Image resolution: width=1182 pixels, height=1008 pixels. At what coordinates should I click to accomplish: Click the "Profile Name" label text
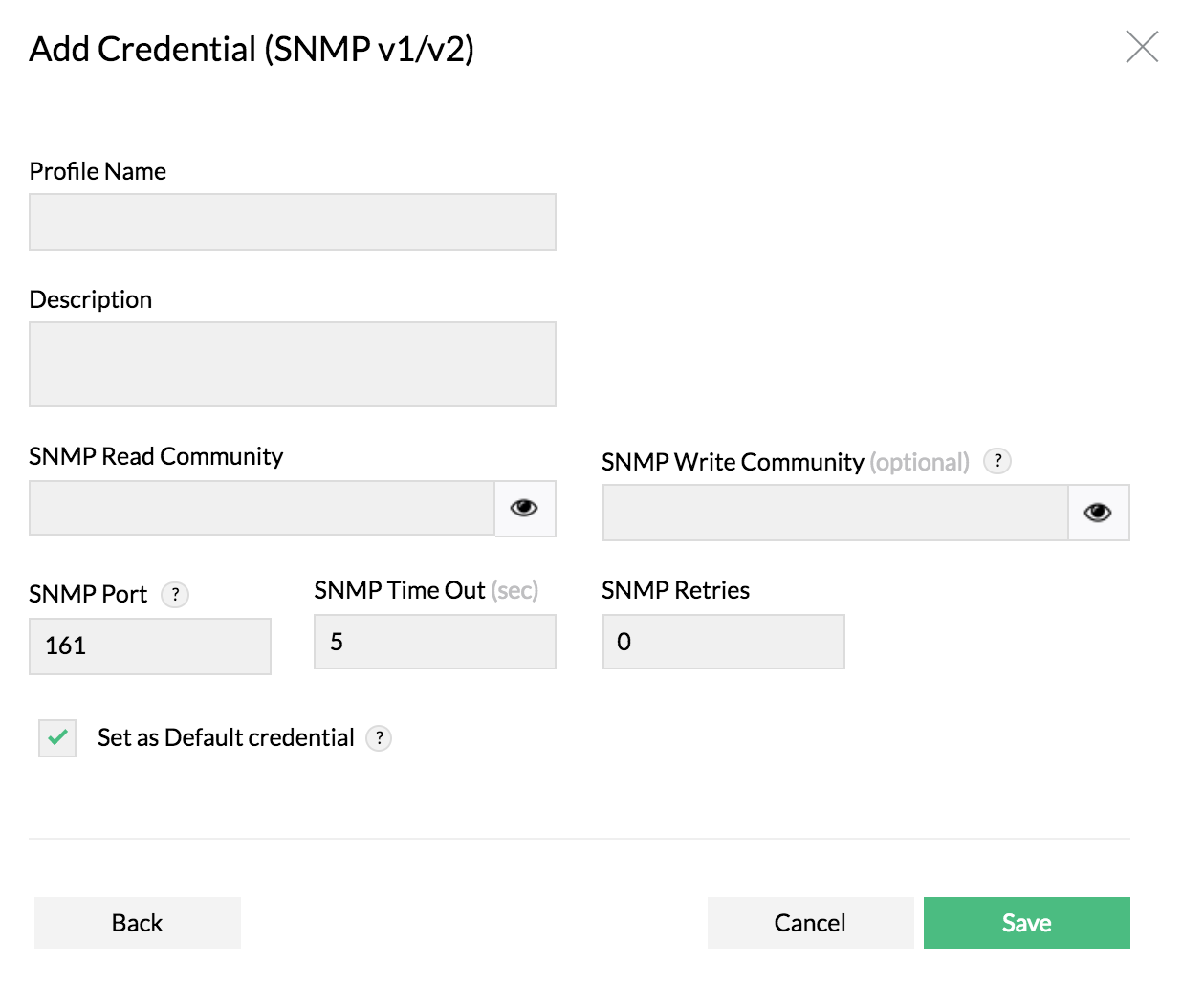tap(98, 171)
